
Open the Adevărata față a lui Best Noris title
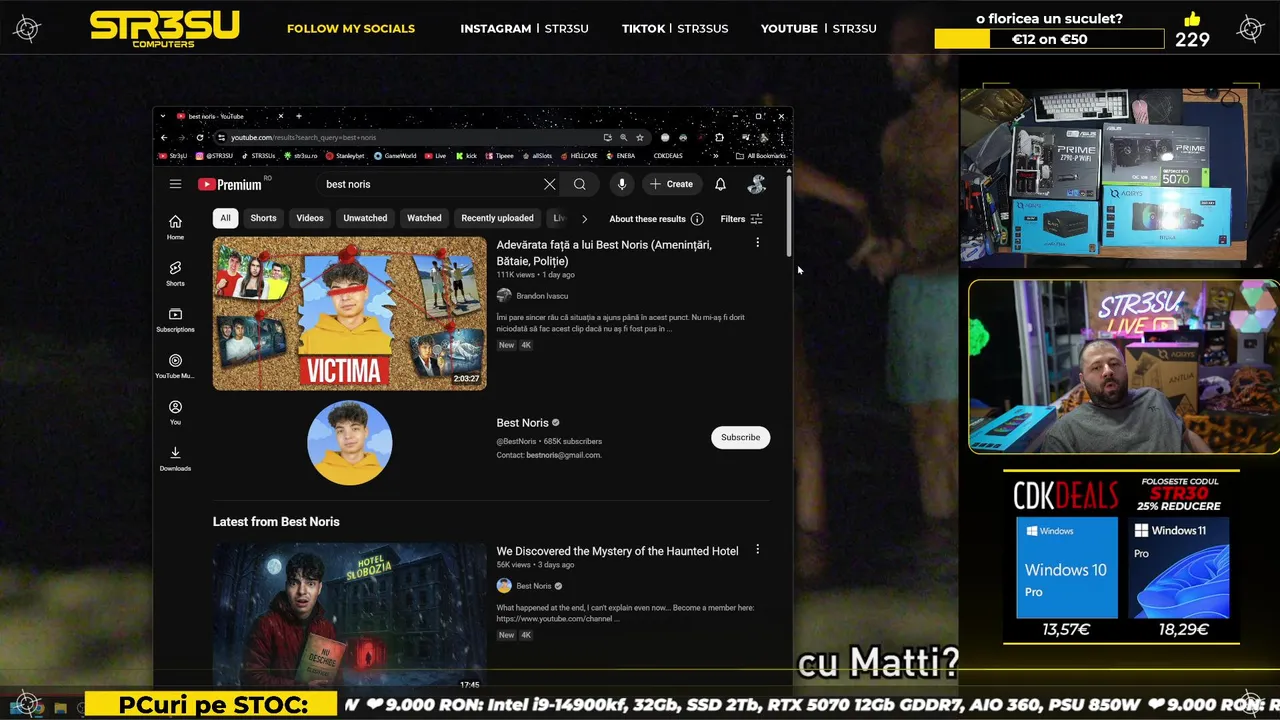(604, 253)
